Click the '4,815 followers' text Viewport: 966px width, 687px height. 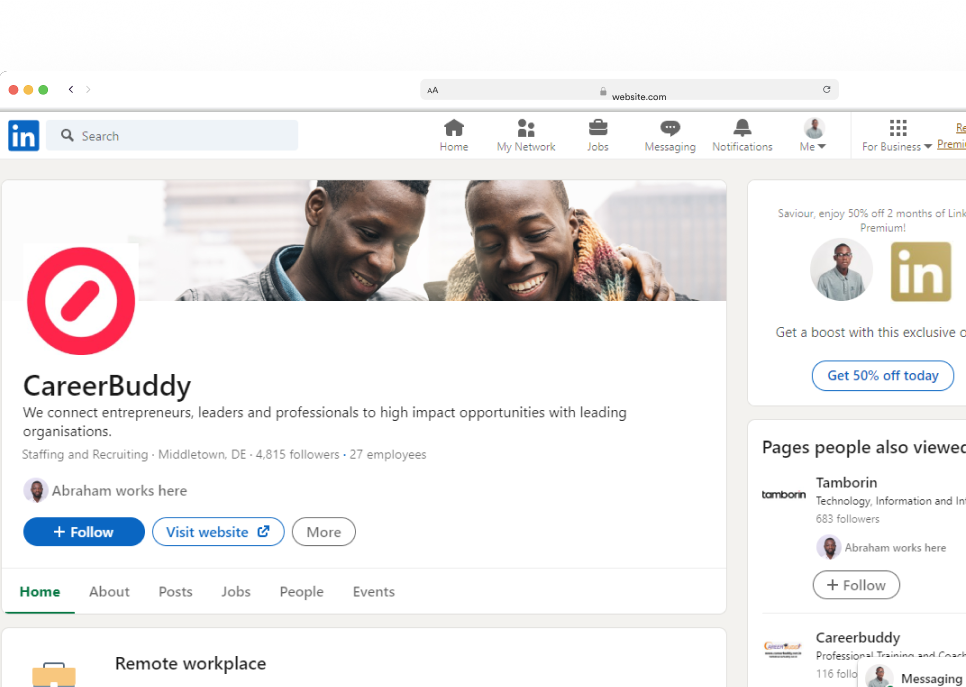tap(298, 455)
